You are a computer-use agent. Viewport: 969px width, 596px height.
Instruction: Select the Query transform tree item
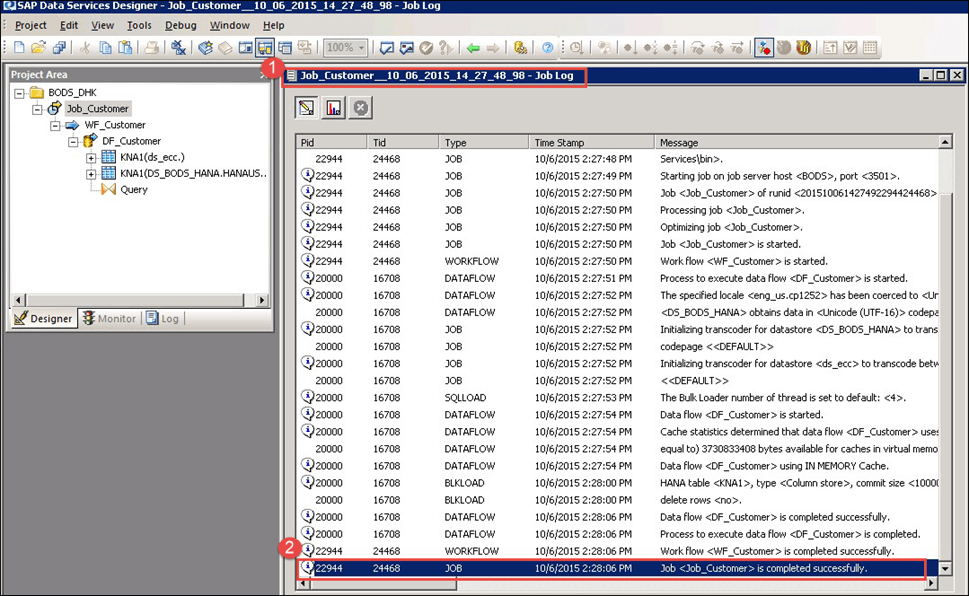[133, 190]
